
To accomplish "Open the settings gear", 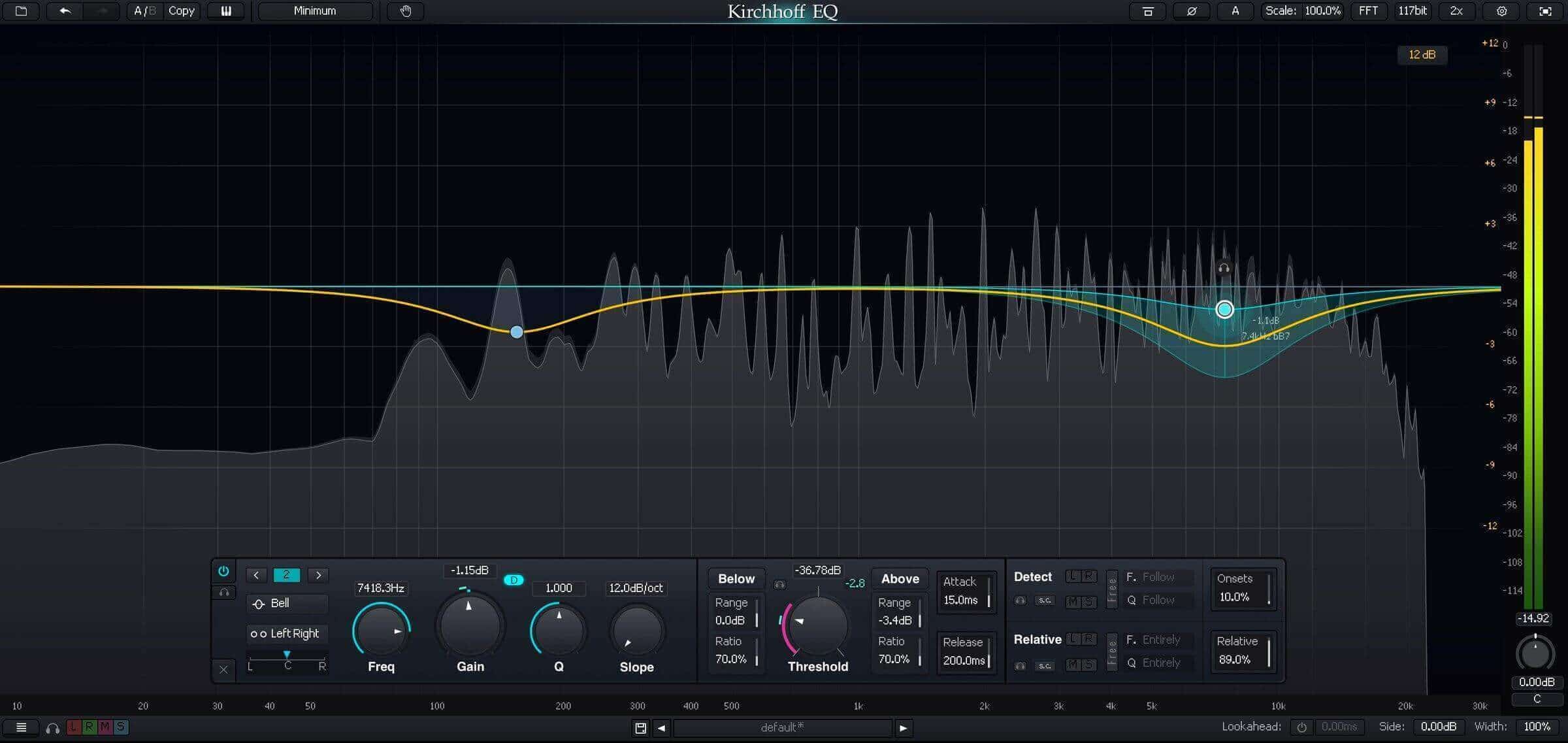I will [x=1501, y=11].
